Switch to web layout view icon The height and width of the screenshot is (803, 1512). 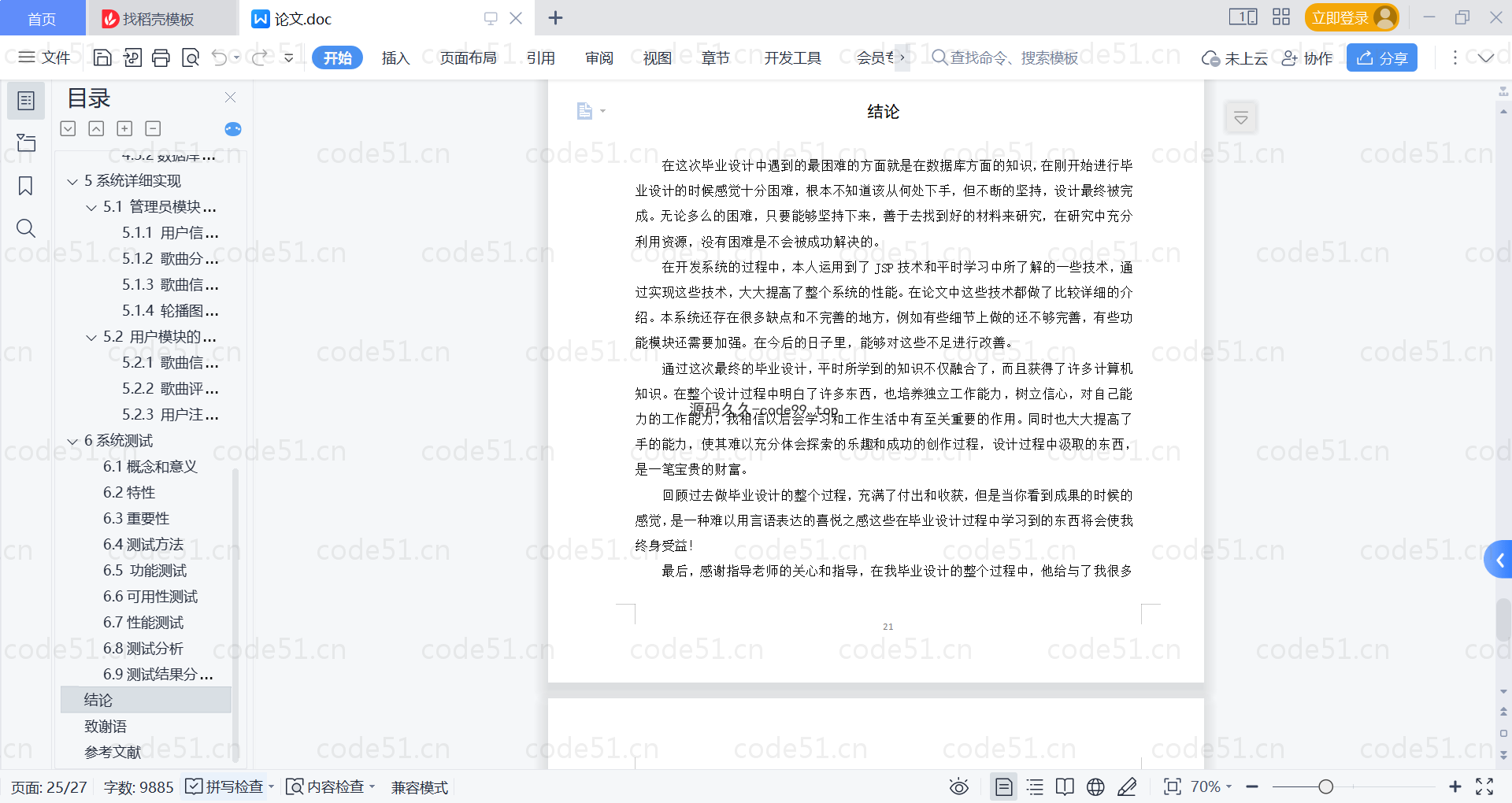point(1095,786)
